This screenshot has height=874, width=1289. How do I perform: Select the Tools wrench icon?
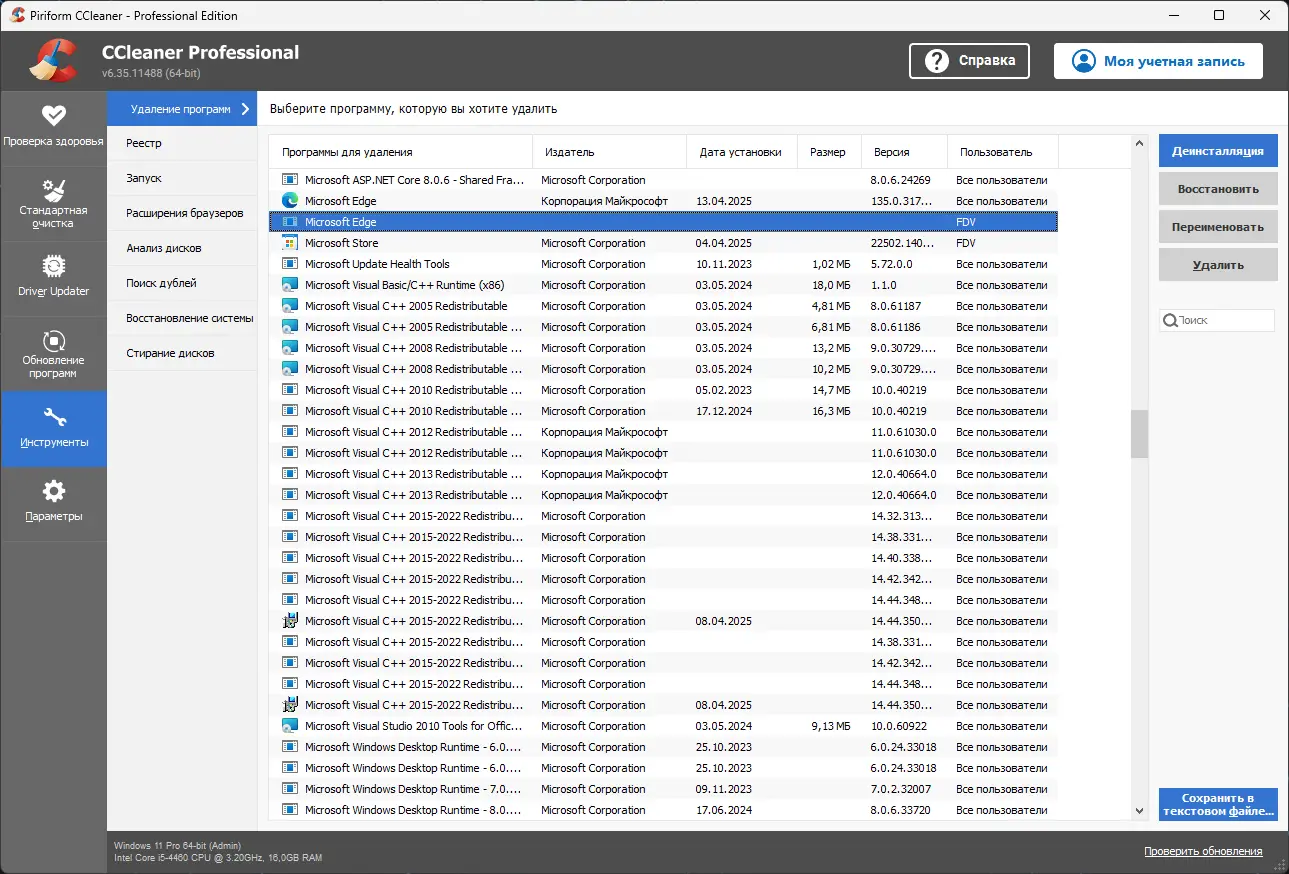pyautogui.click(x=53, y=417)
